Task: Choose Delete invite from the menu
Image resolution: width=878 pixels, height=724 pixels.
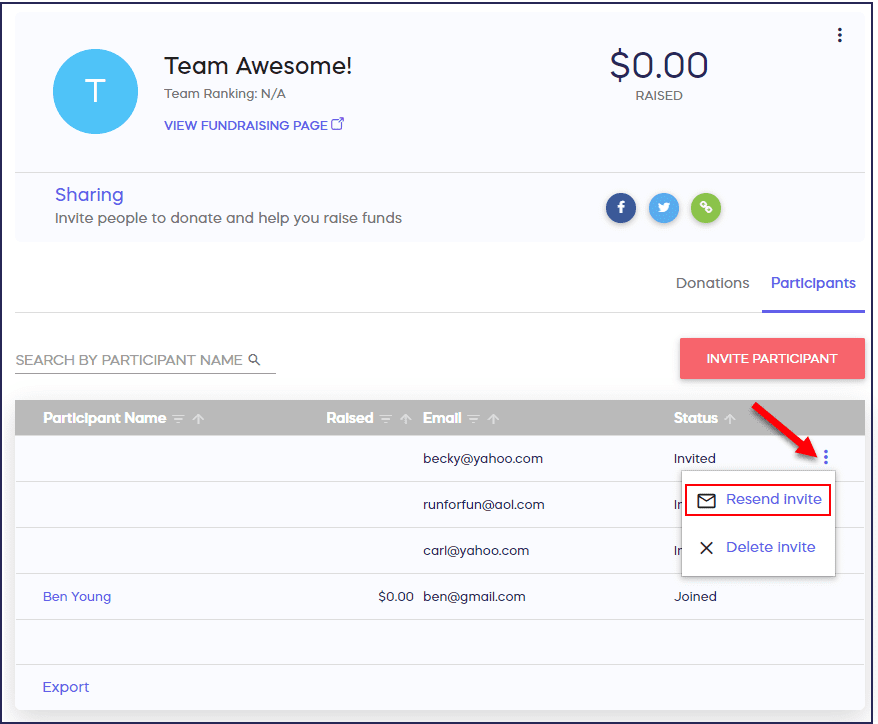Action: click(759, 547)
